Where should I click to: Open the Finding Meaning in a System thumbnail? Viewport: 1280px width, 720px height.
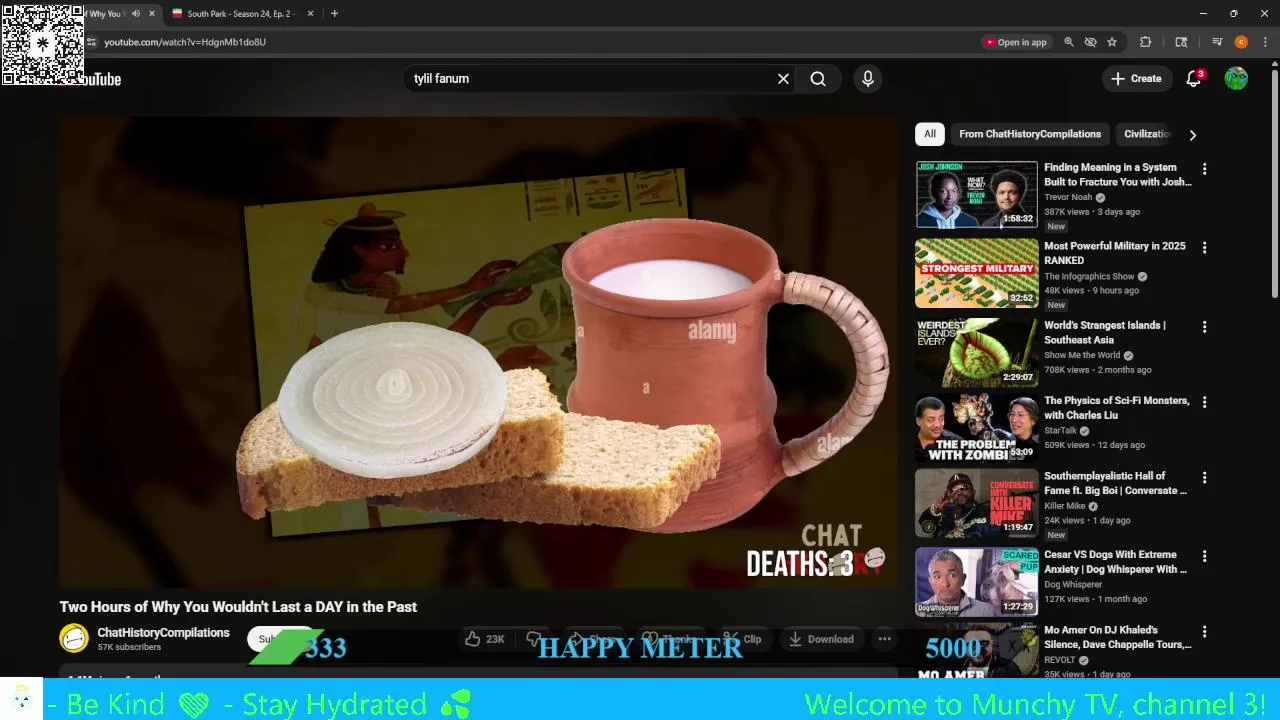pos(977,195)
